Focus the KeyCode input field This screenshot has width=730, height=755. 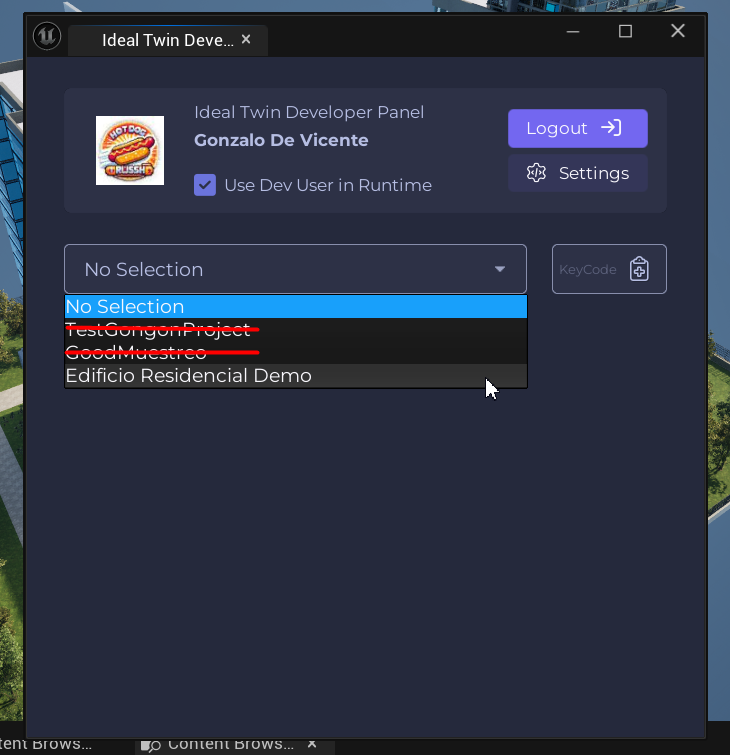588,269
